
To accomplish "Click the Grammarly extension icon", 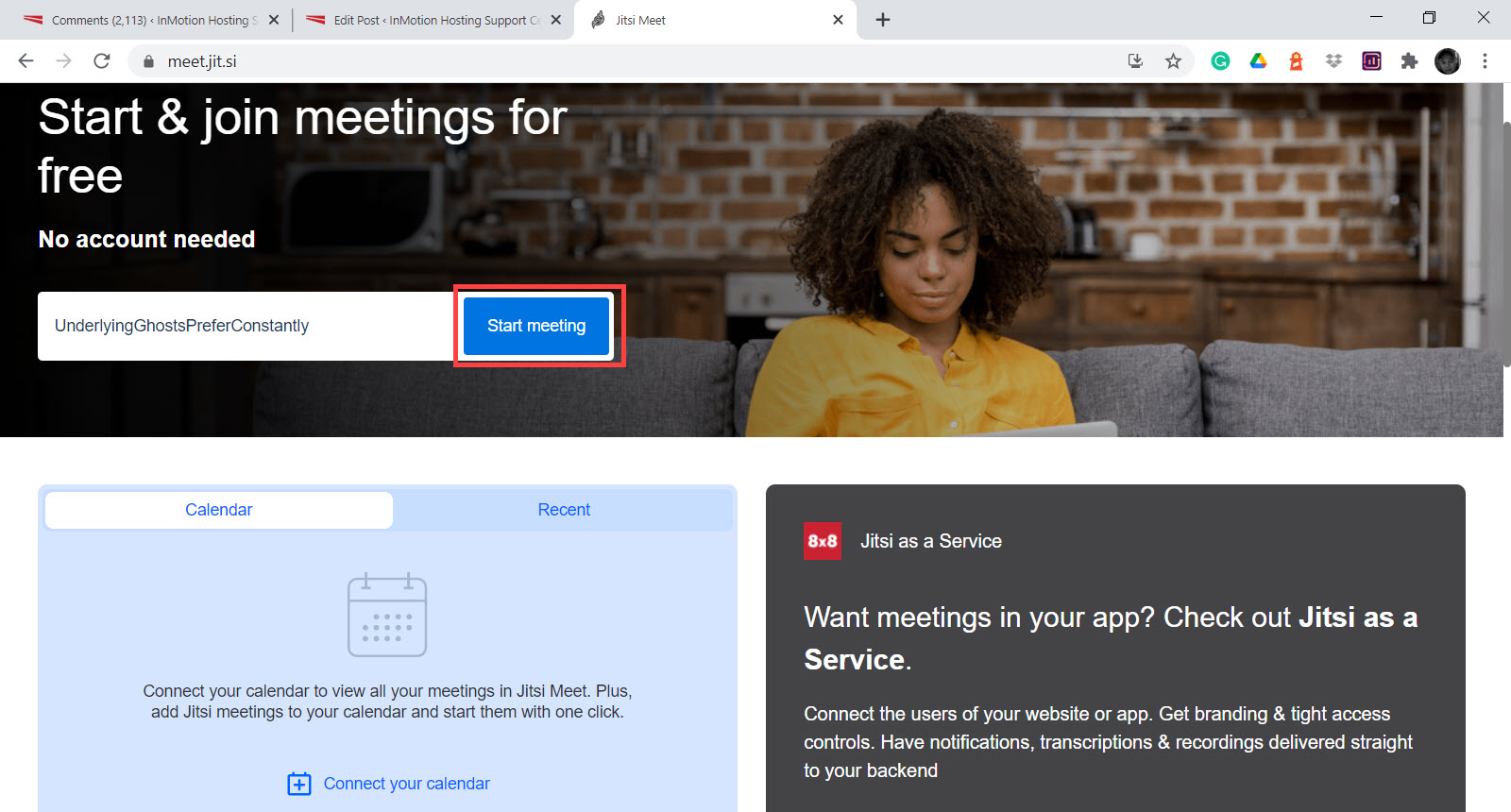I will coord(1220,61).
